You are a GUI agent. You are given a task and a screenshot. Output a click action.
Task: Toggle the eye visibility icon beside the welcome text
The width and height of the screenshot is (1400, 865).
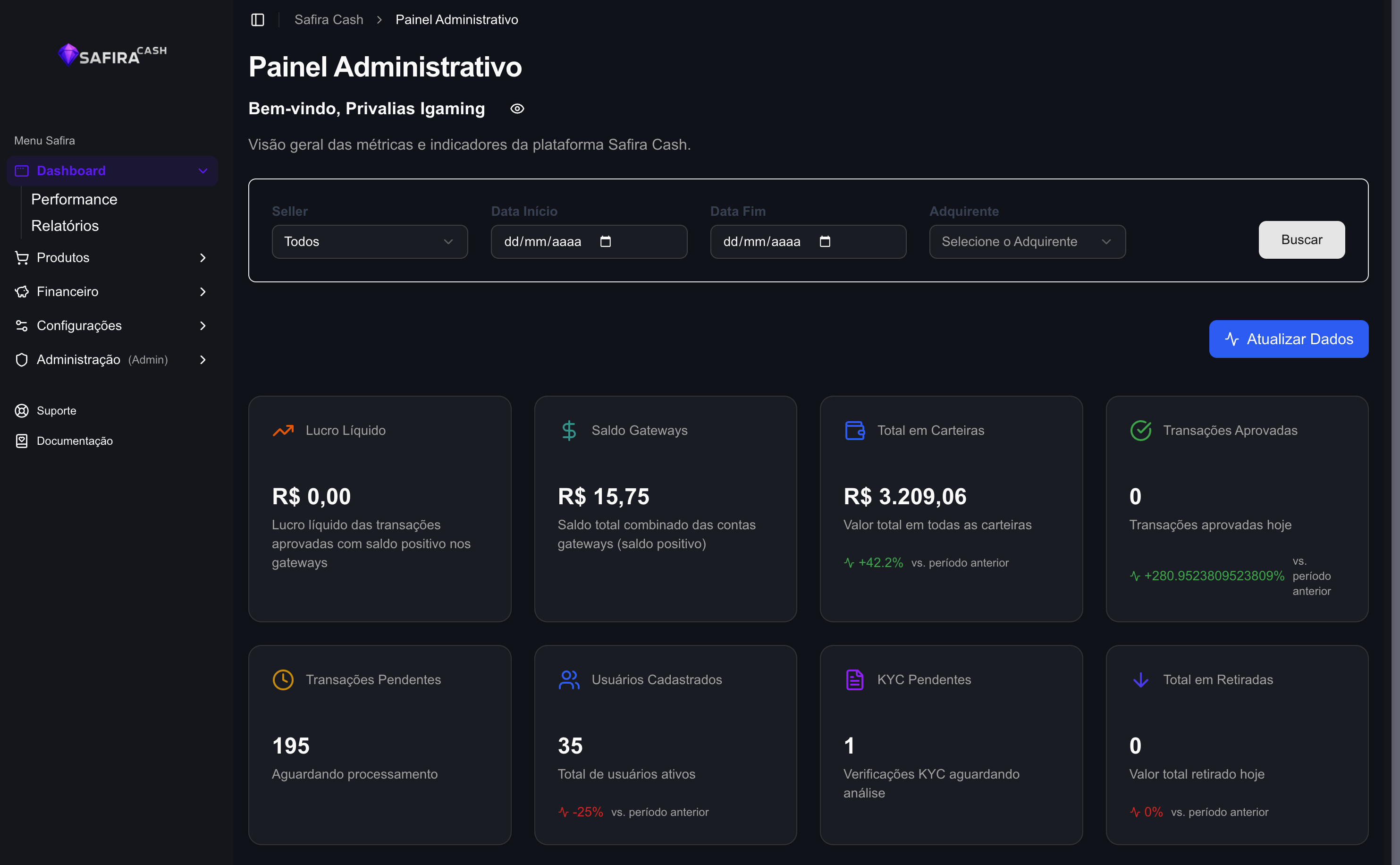(517, 109)
